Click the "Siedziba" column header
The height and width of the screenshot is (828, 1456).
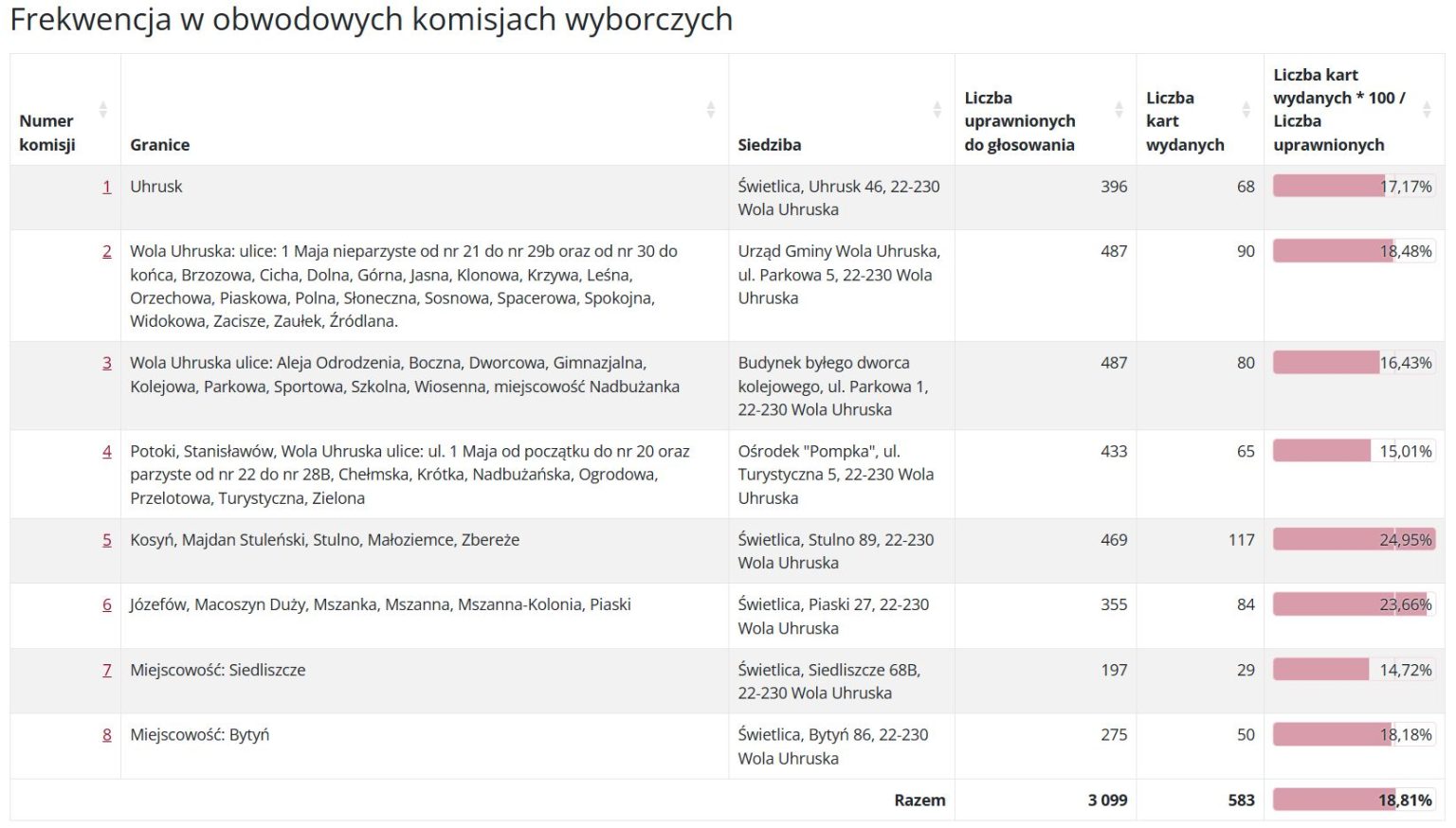770,144
